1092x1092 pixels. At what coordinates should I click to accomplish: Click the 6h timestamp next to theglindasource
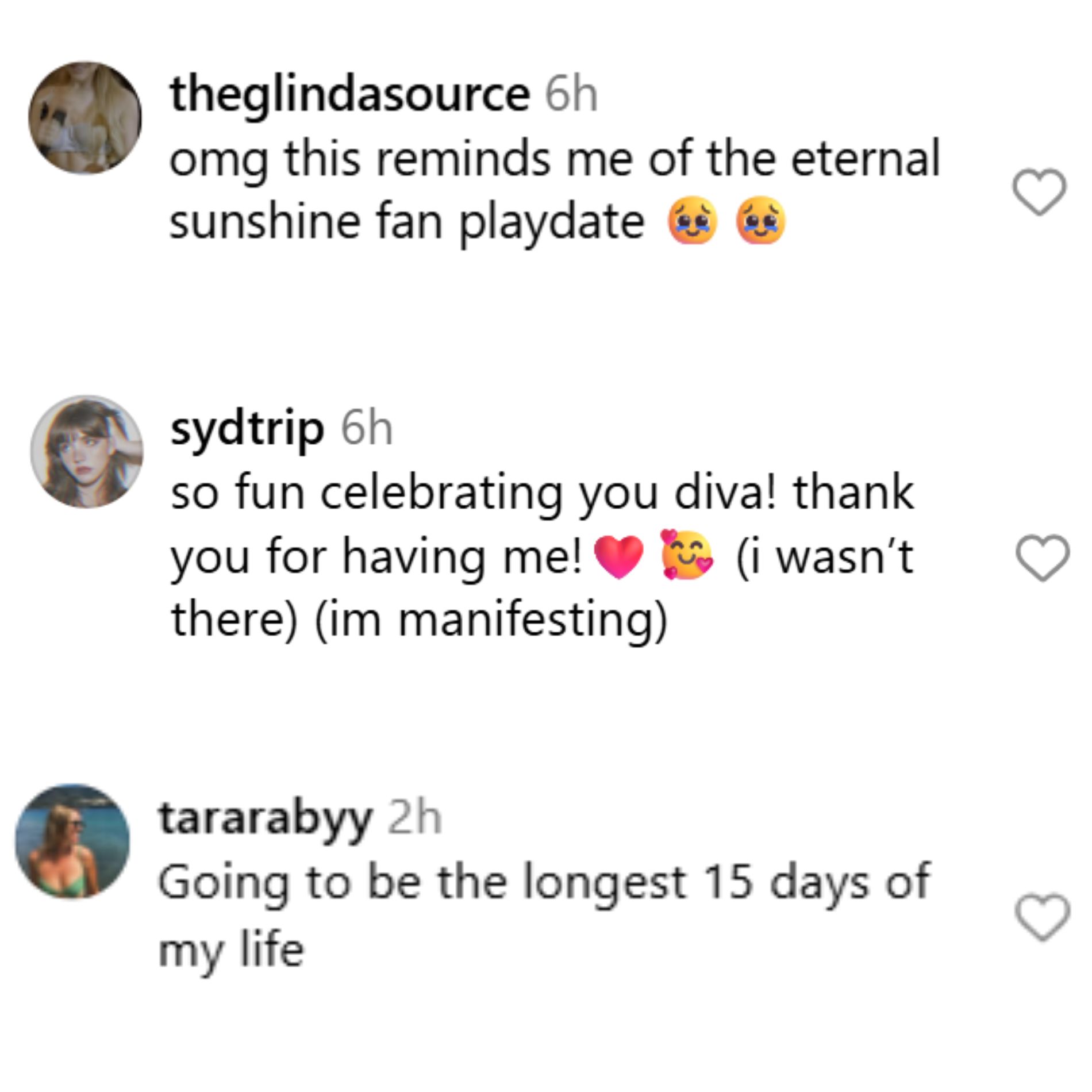571,95
